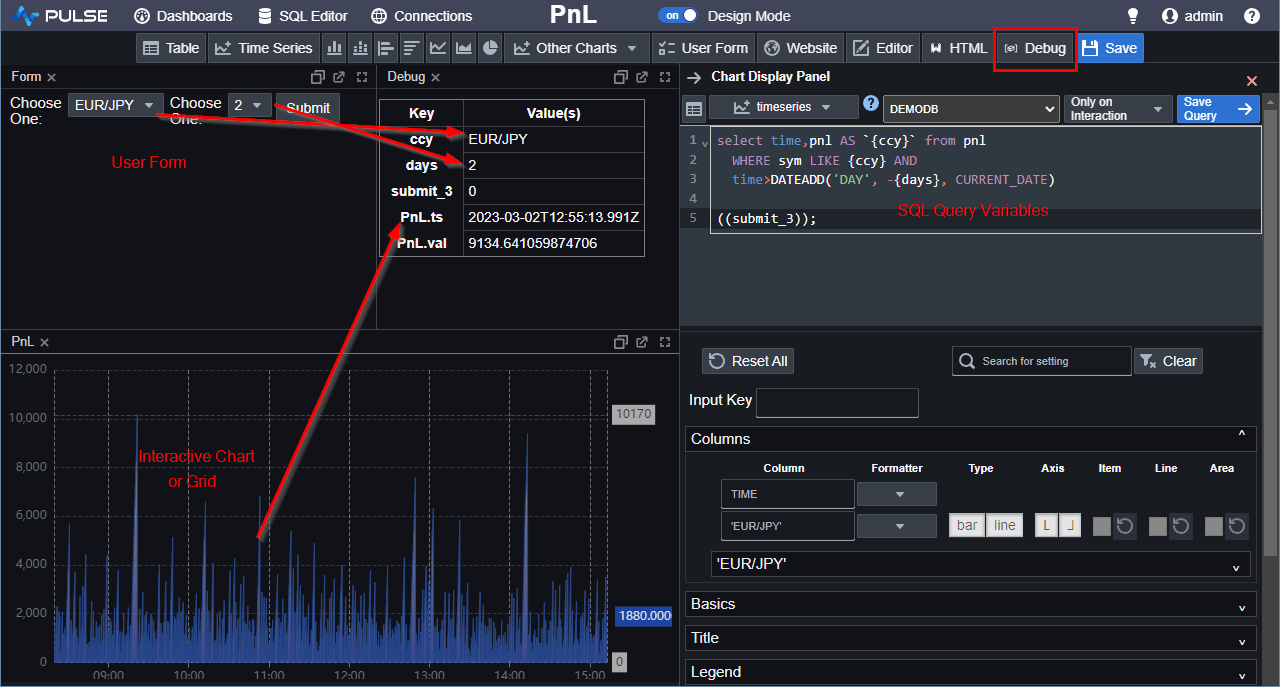Expand the Basics section
Image resolution: width=1280 pixels, height=687 pixels.
pyautogui.click(x=971, y=604)
